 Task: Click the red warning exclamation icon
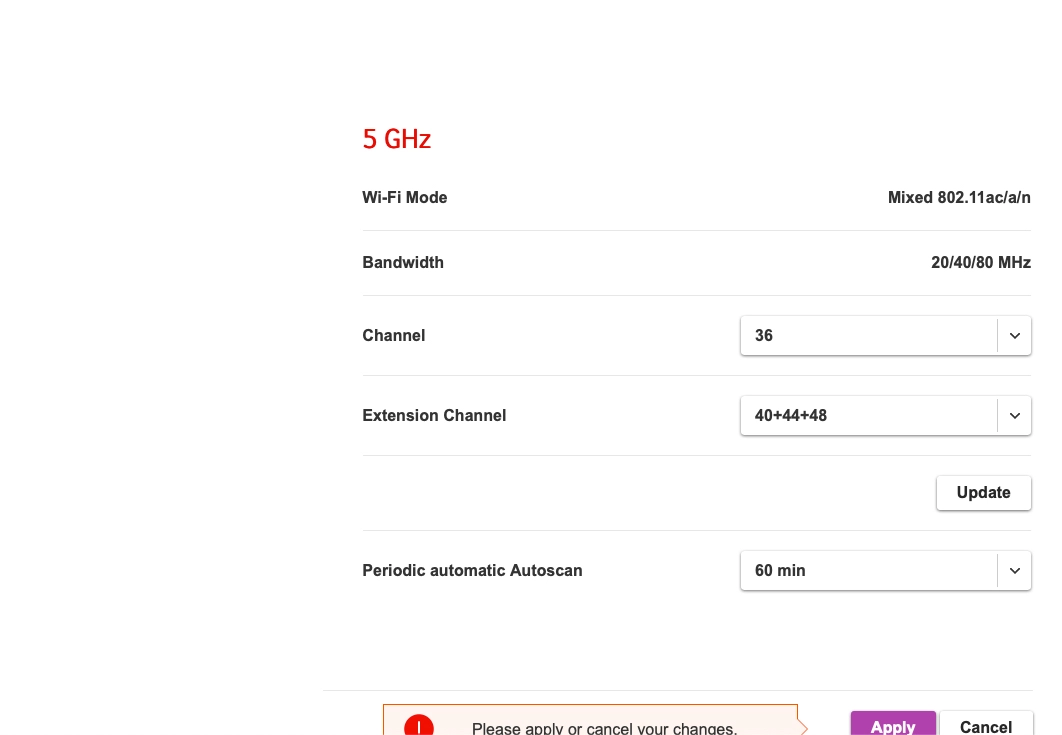tap(418, 727)
